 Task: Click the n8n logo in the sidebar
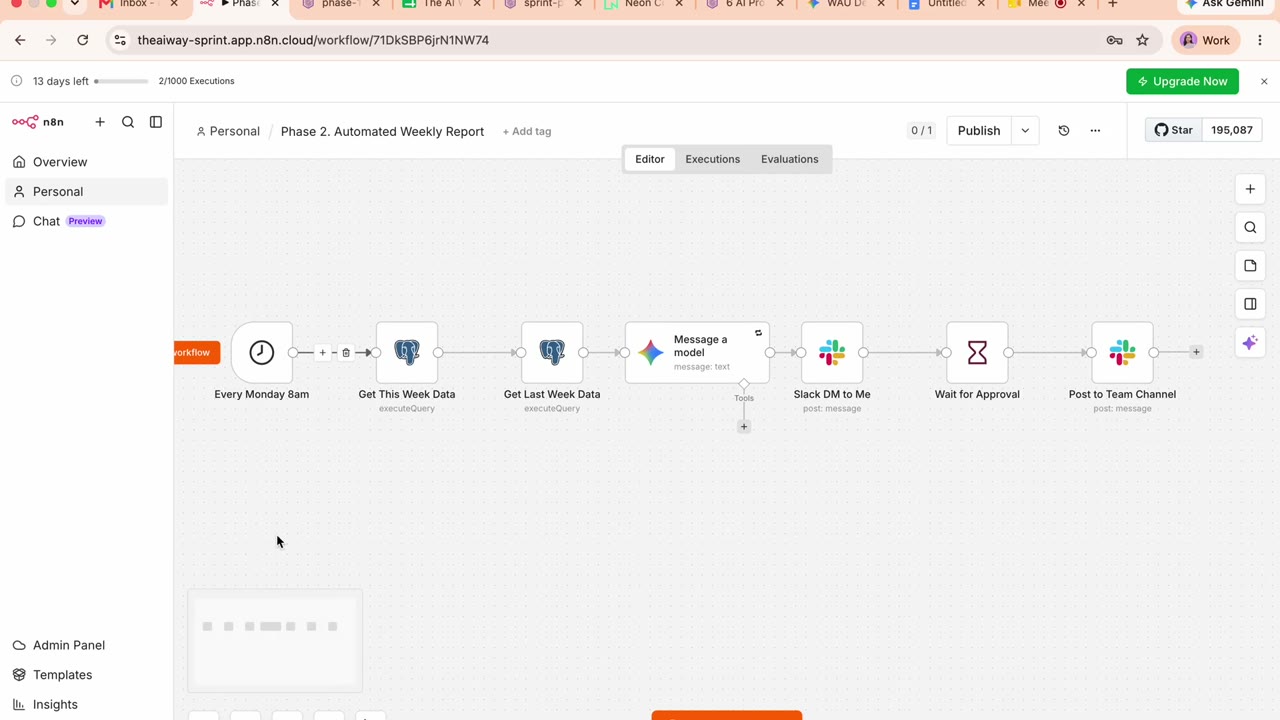tap(38, 122)
